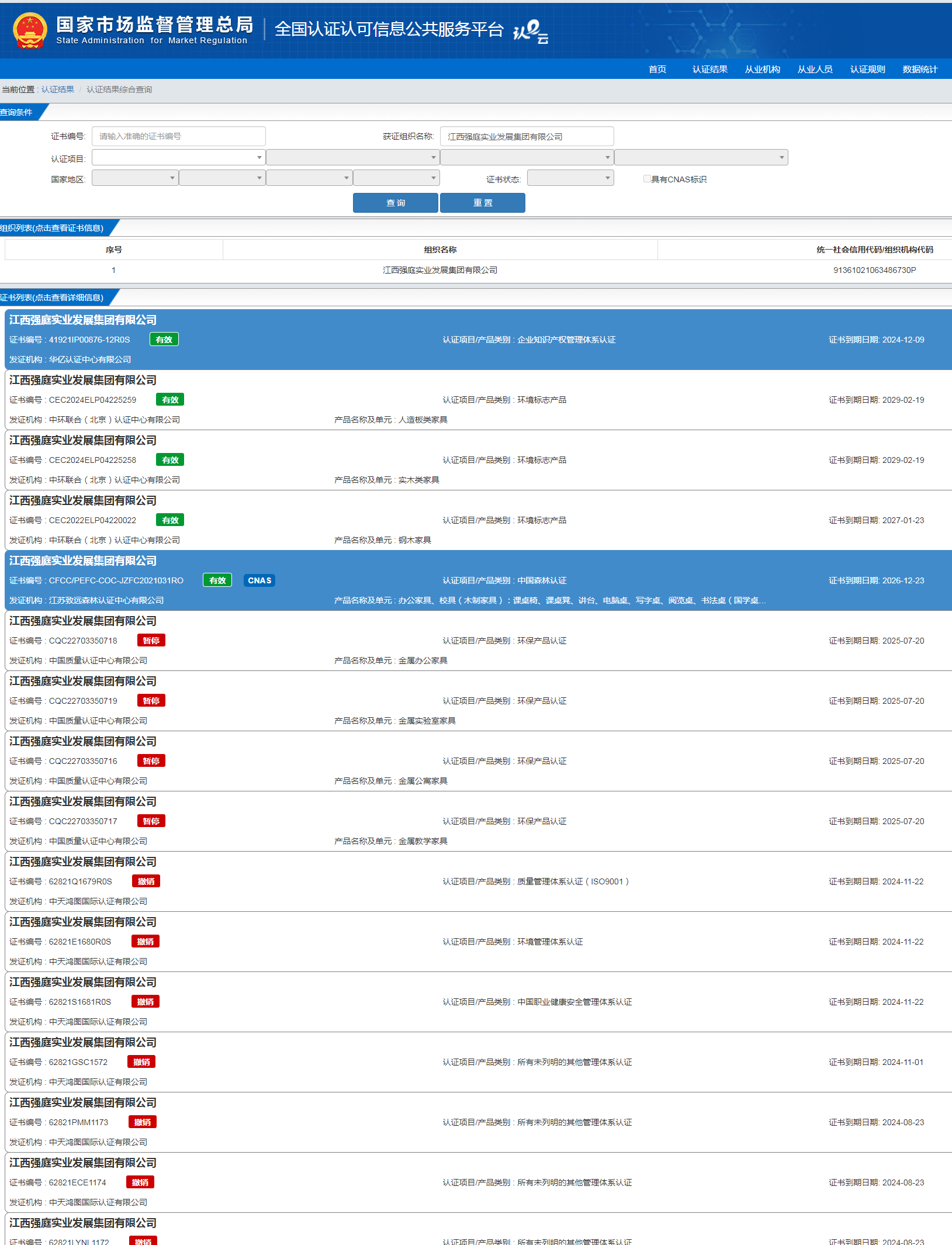
Task: Click the CNAS badge on forest certification row
Action: pos(259,580)
